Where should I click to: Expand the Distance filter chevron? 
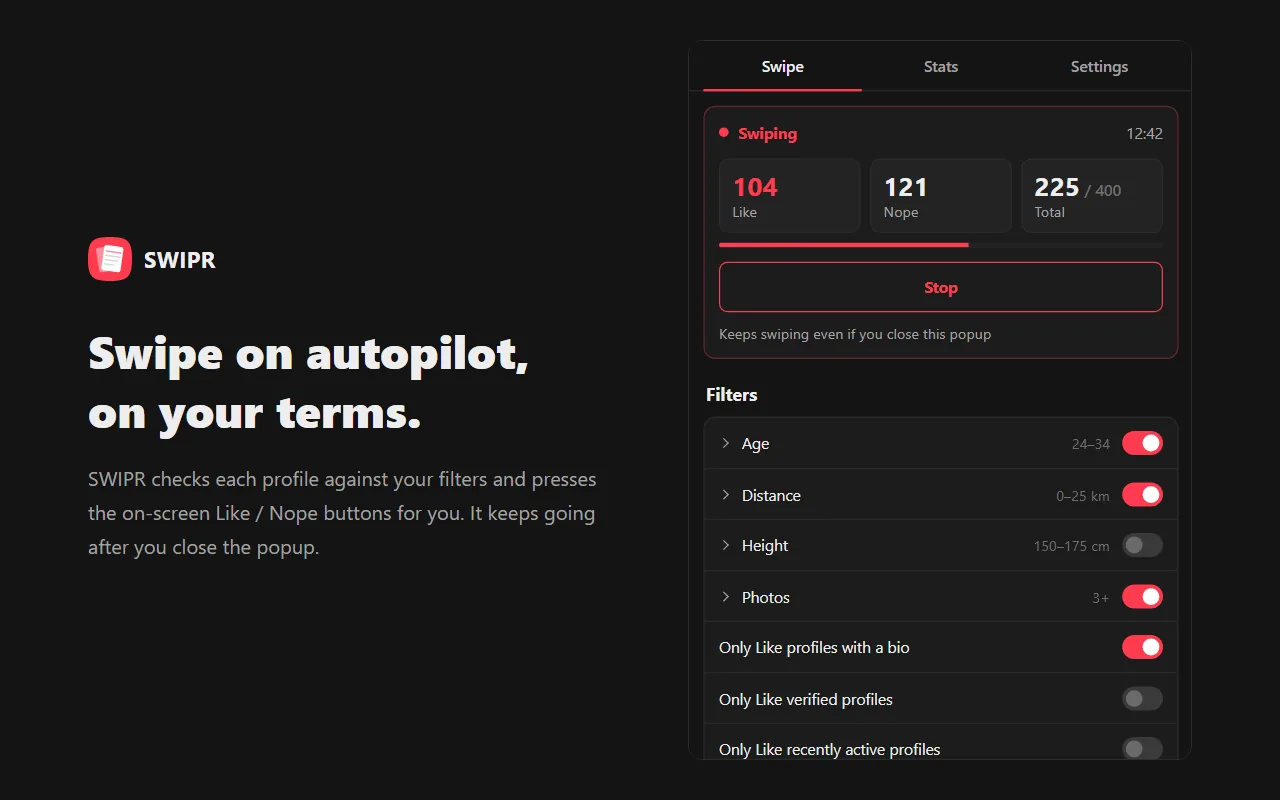tap(726, 494)
